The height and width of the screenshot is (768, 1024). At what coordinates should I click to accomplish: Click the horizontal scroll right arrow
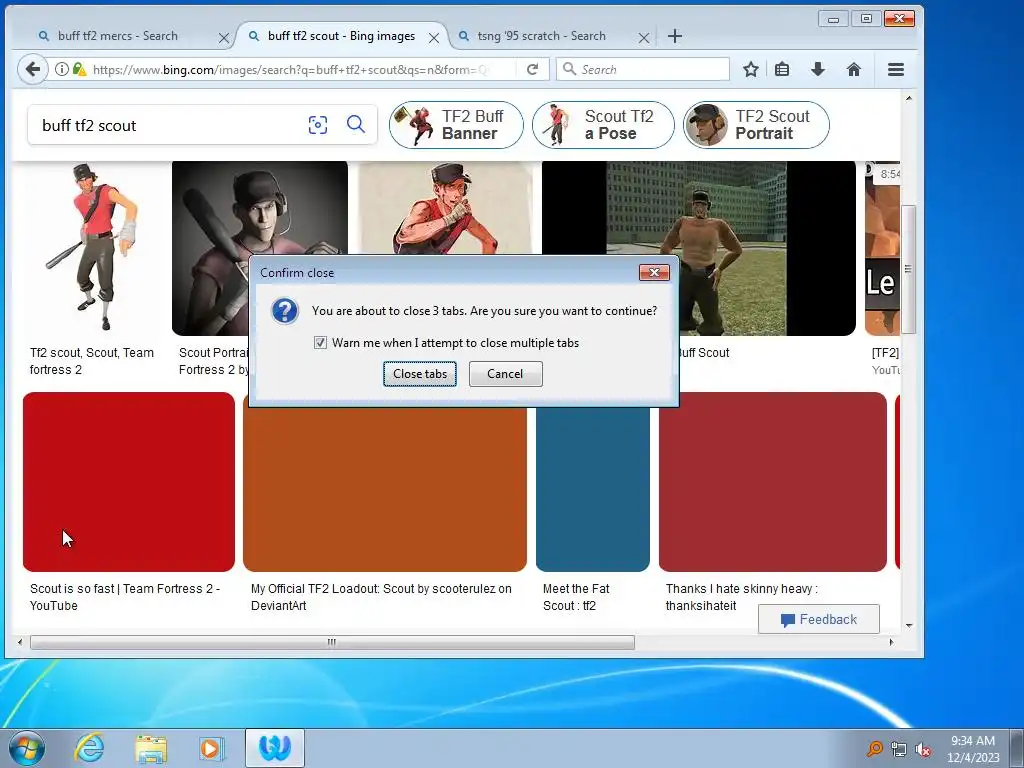891,643
